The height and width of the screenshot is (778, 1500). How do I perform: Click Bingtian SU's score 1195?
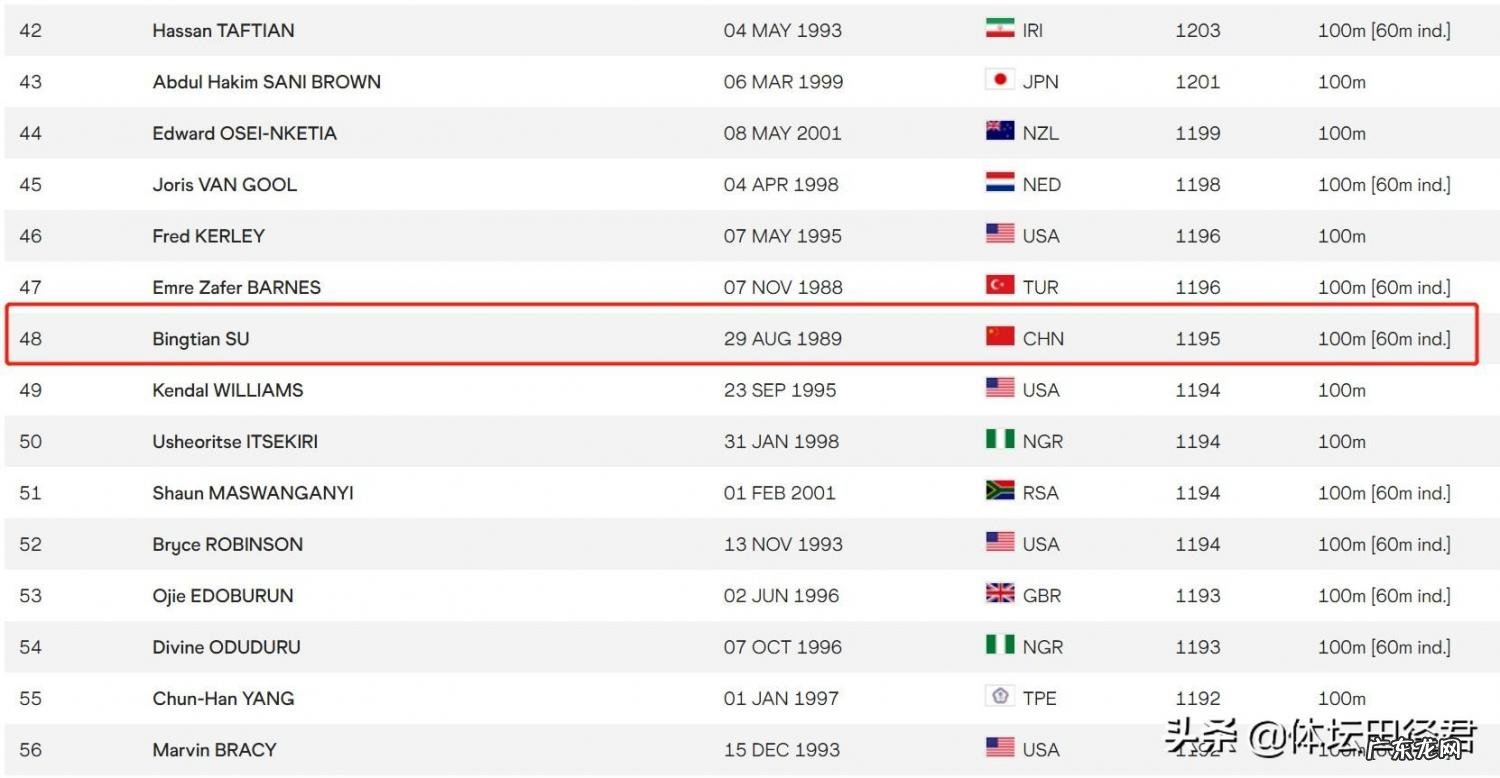point(1197,339)
